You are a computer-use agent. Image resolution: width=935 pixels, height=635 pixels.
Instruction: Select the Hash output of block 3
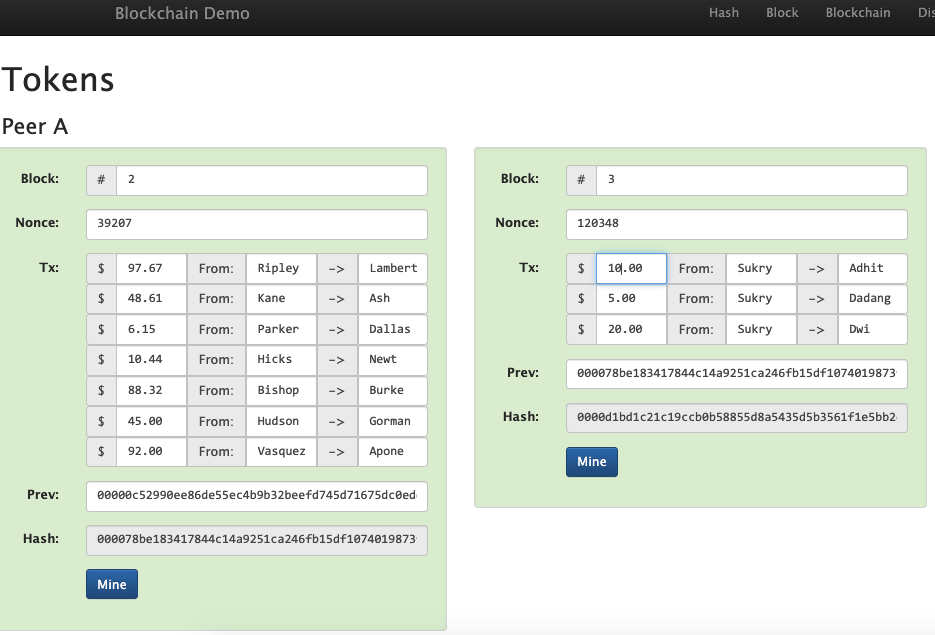click(737, 418)
